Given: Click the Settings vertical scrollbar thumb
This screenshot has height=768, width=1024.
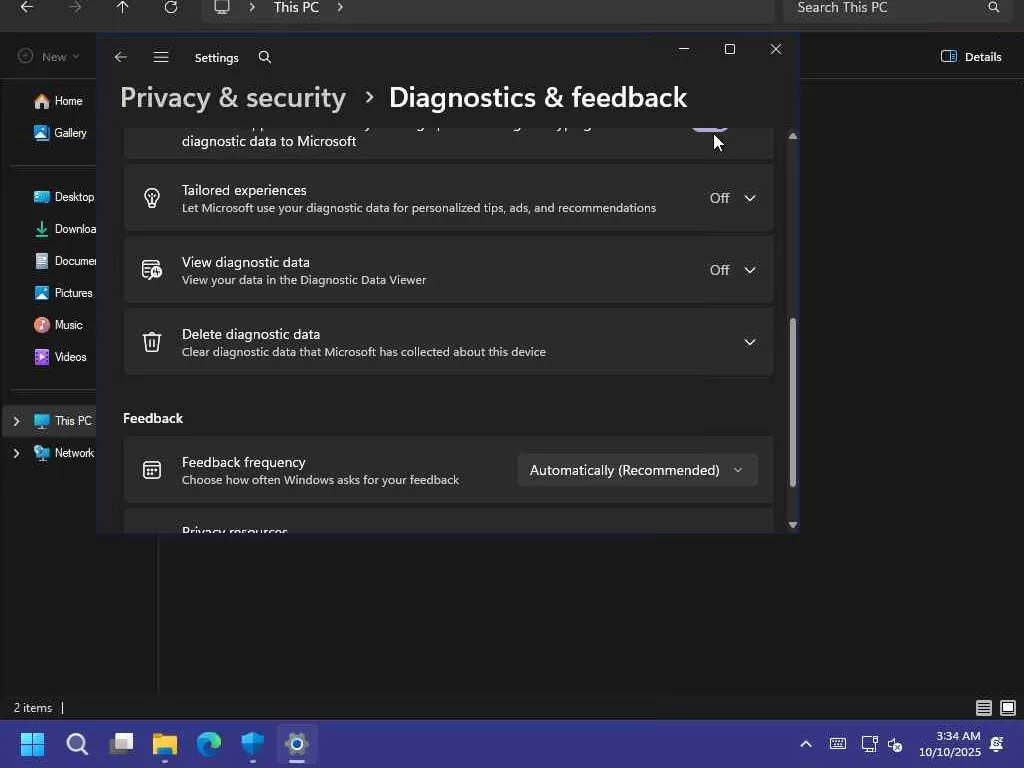Looking at the screenshot, I should click(793, 400).
